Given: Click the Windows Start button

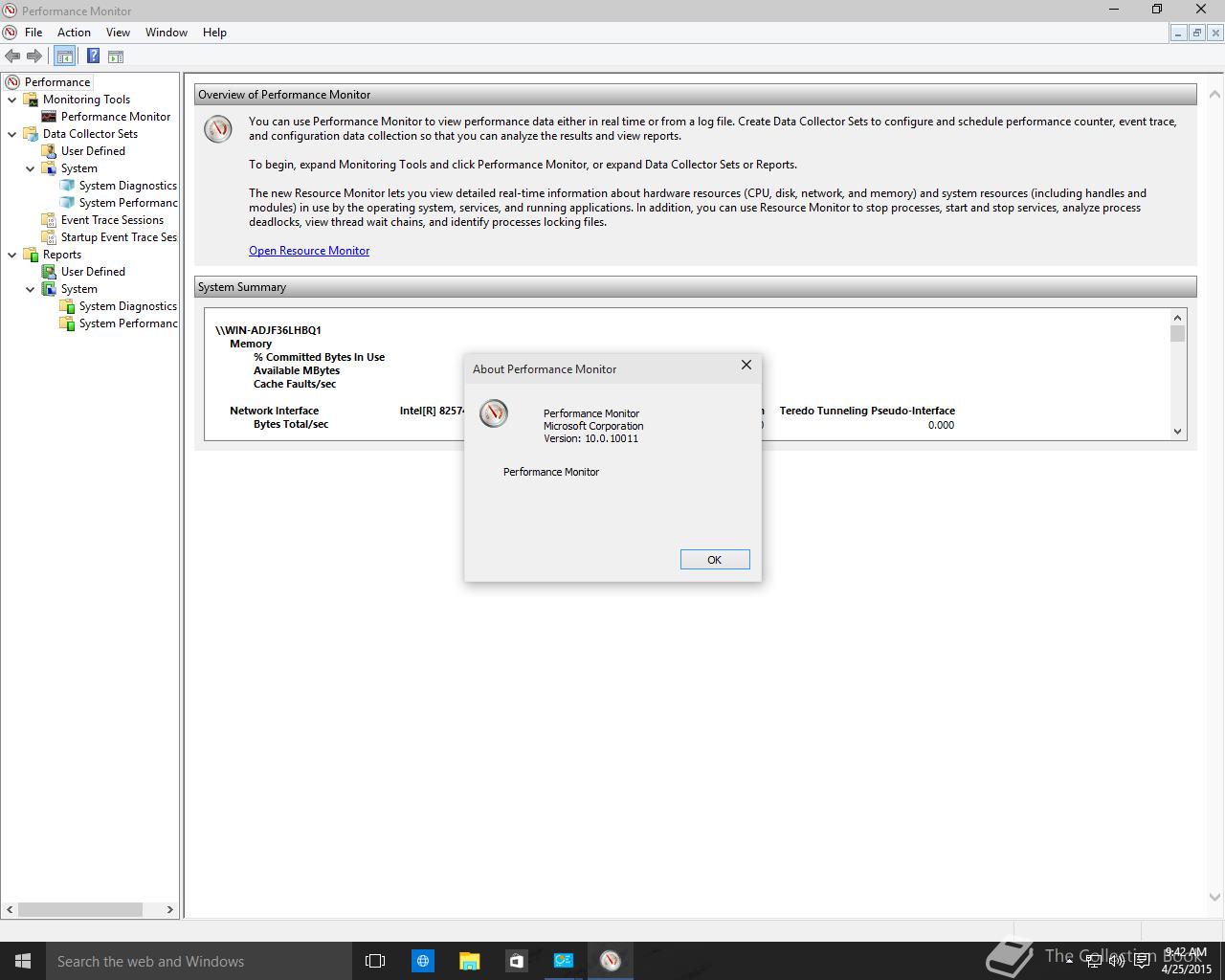Looking at the screenshot, I should coord(23,961).
